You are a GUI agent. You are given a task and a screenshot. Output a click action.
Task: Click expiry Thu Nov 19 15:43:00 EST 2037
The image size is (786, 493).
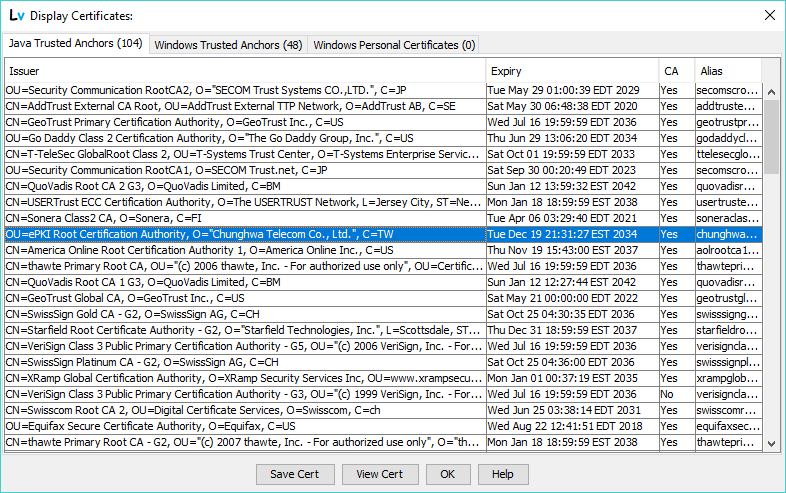[572, 250]
